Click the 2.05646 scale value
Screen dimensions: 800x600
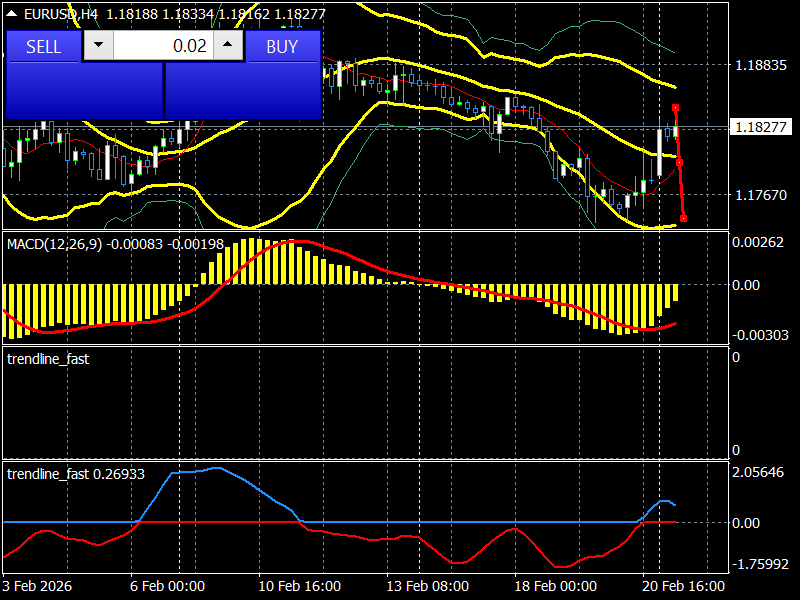(758, 472)
